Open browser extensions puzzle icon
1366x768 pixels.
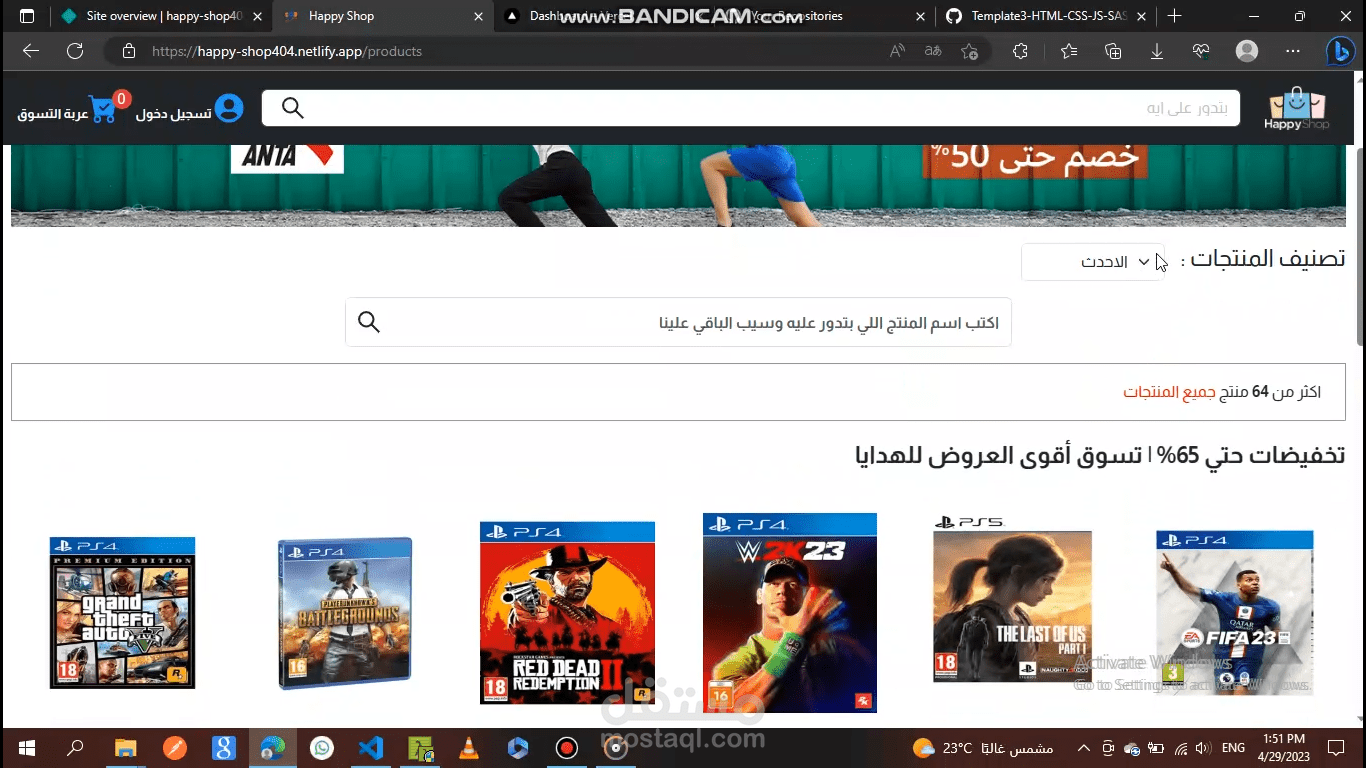(1020, 51)
